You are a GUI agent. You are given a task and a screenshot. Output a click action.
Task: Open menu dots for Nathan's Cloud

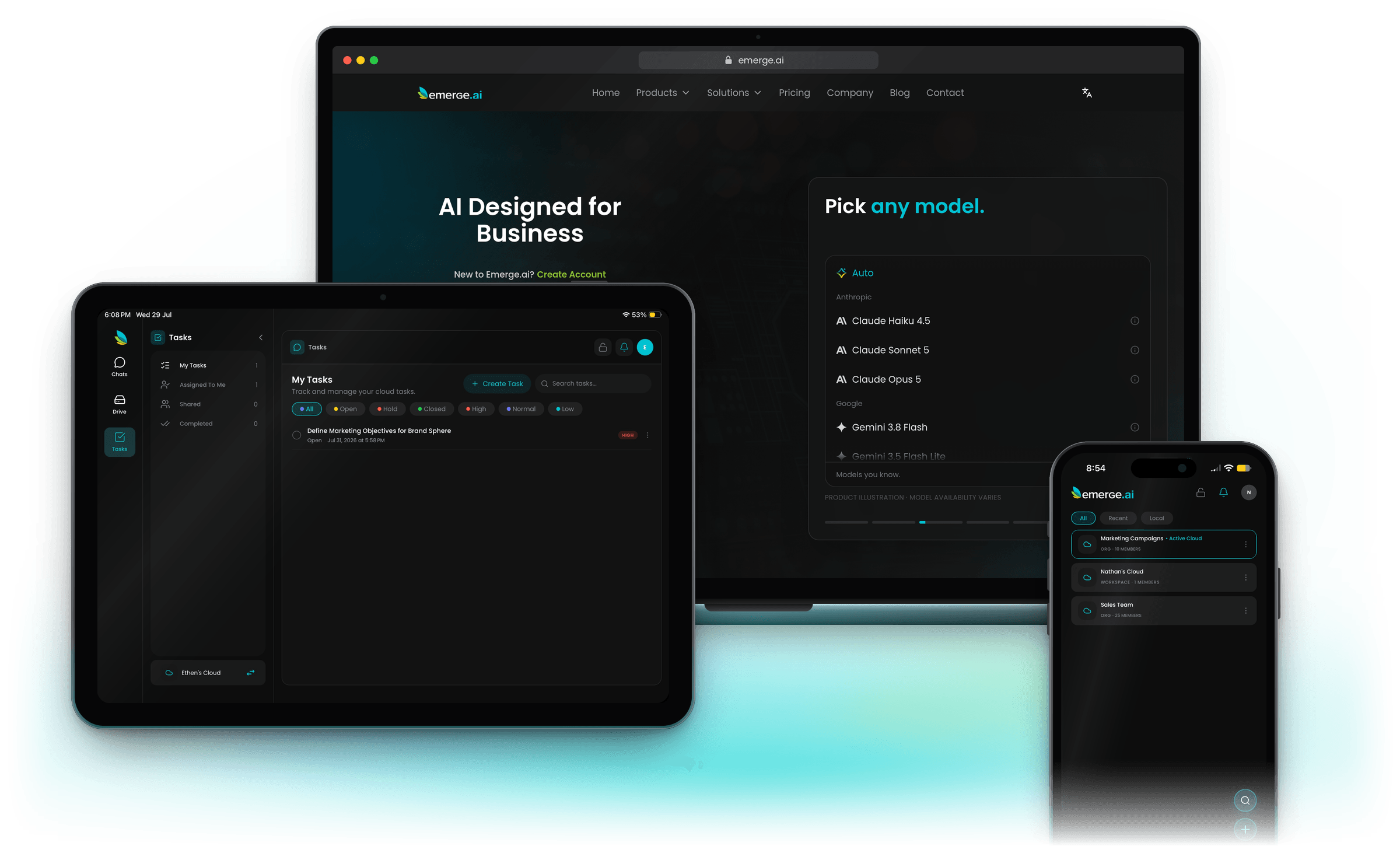point(1245,578)
